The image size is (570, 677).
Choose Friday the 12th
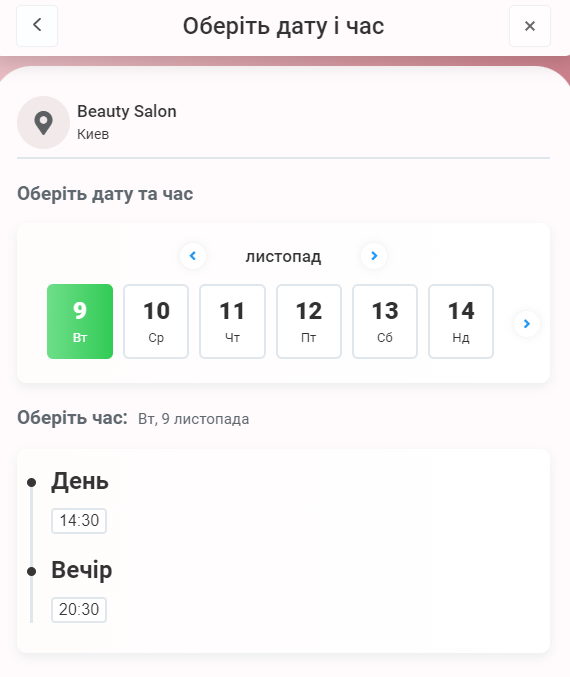pyautogui.click(x=309, y=321)
